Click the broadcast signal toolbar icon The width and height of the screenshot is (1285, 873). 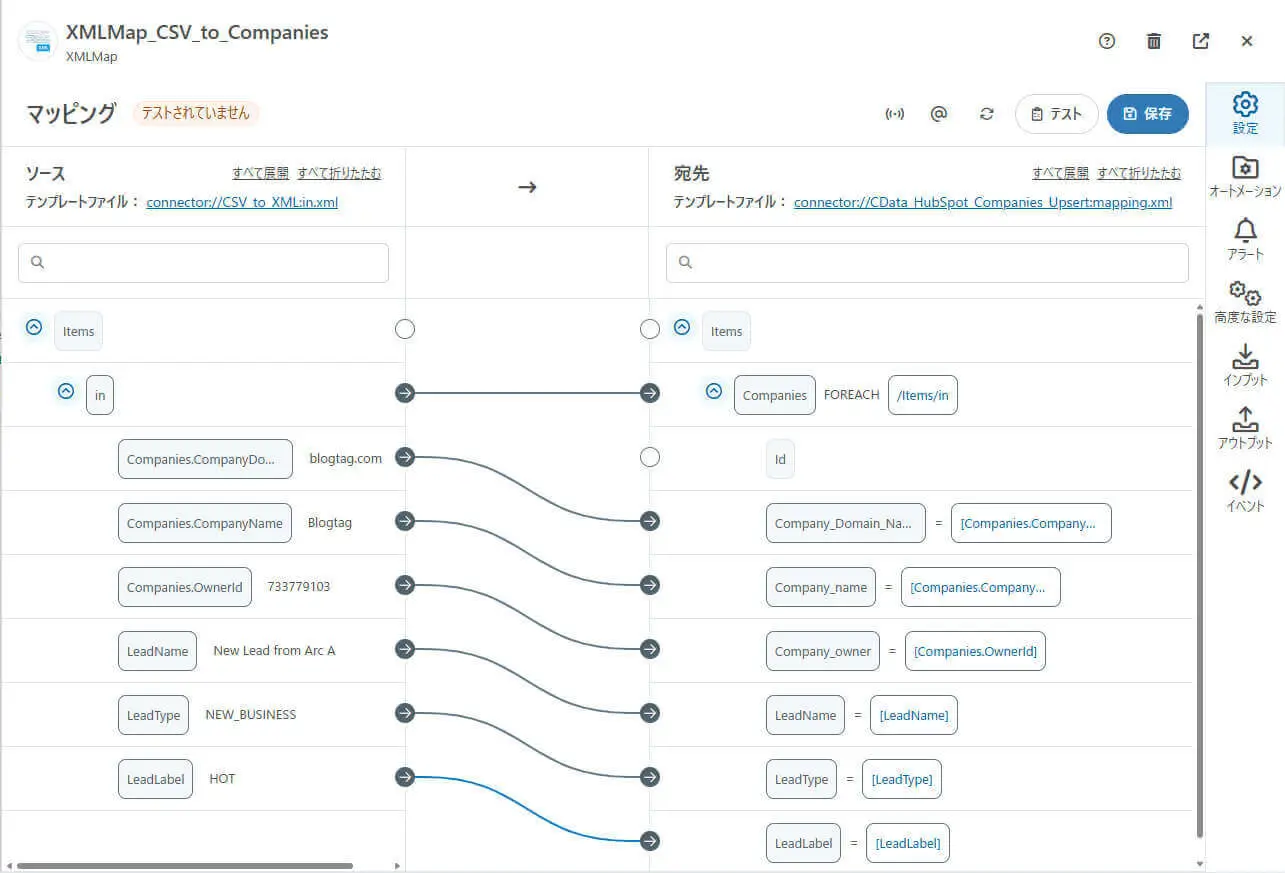point(895,114)
